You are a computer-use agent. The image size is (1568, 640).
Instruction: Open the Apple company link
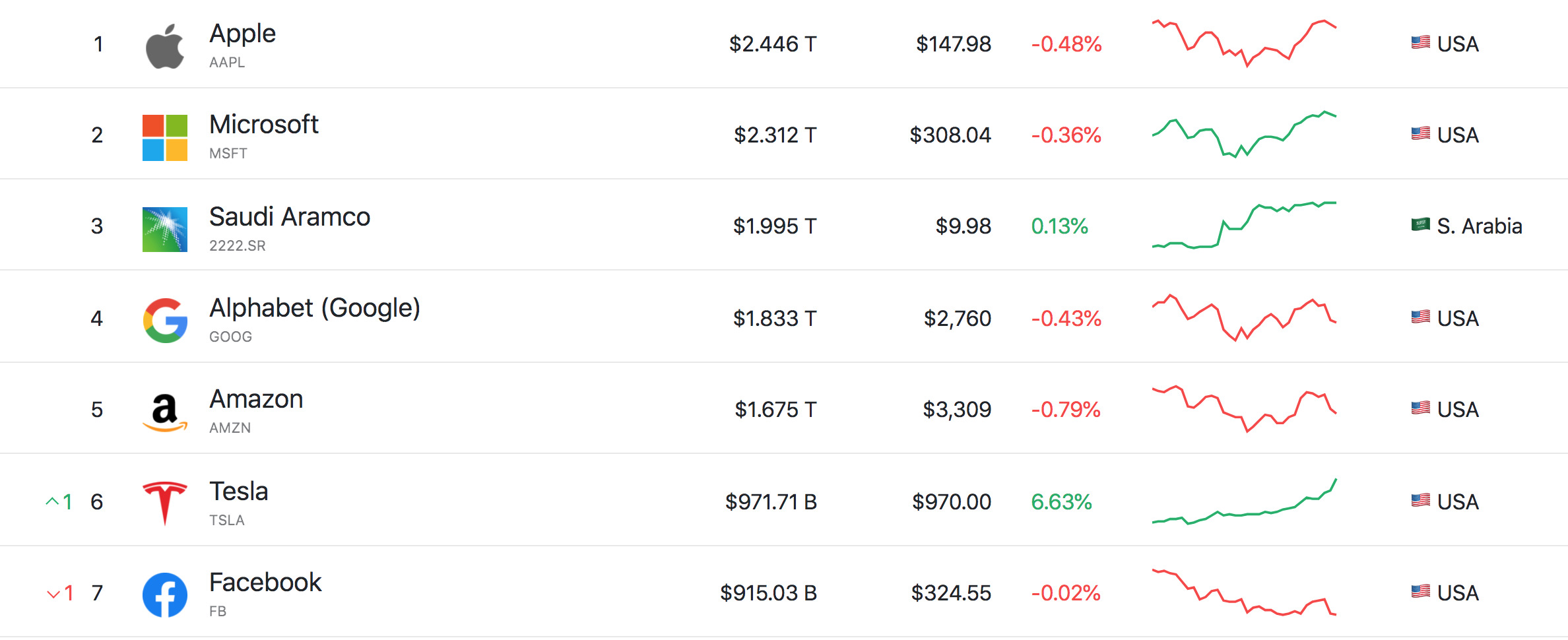pyautogui.click(x=242, y=33)
